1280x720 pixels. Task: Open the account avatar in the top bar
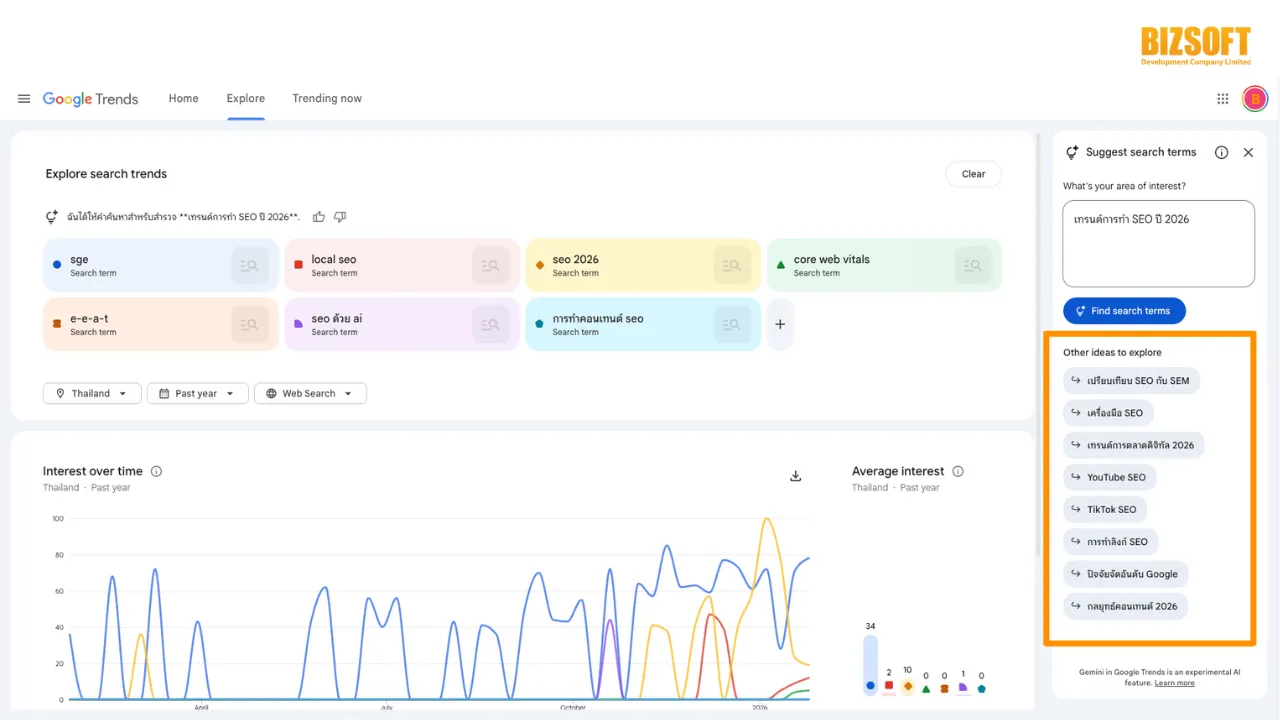(1254, 98)
